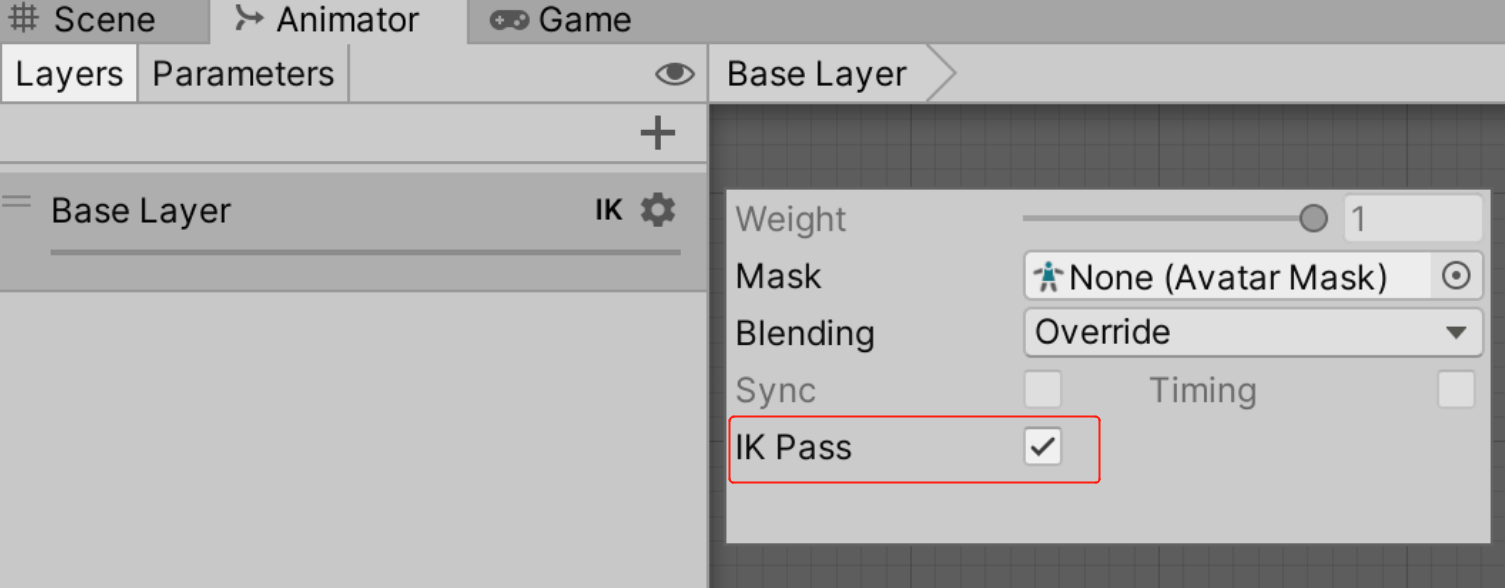Add a new layer with plus button

pyautogui.click(x=657, y=132)
